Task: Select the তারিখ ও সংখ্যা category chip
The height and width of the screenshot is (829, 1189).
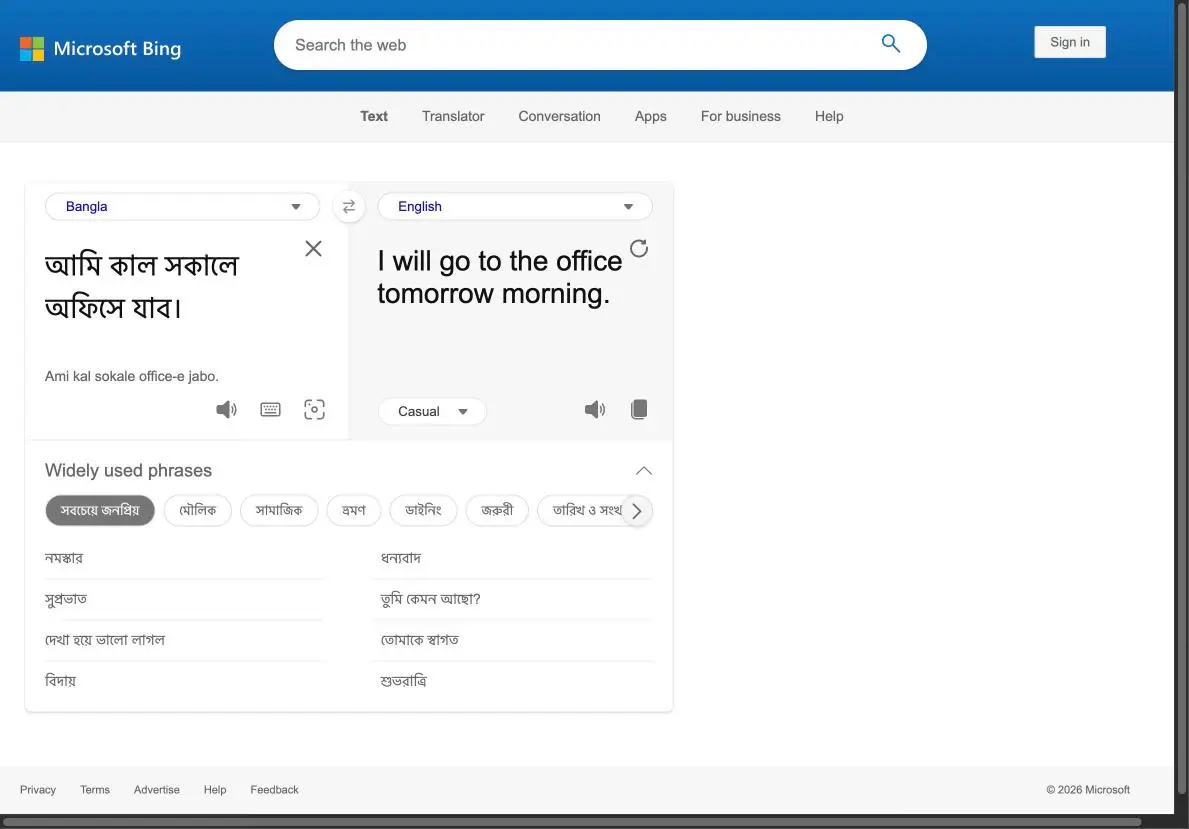Action: [580, 510]
